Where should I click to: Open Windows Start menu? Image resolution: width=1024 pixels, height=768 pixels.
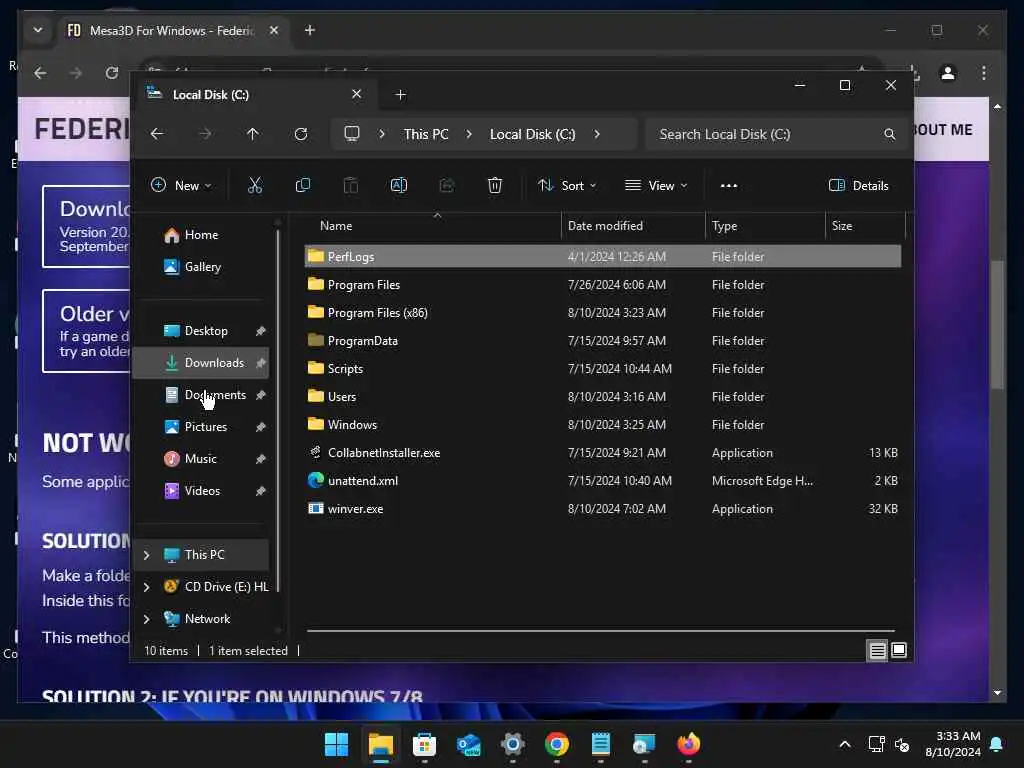coord(336,744)
